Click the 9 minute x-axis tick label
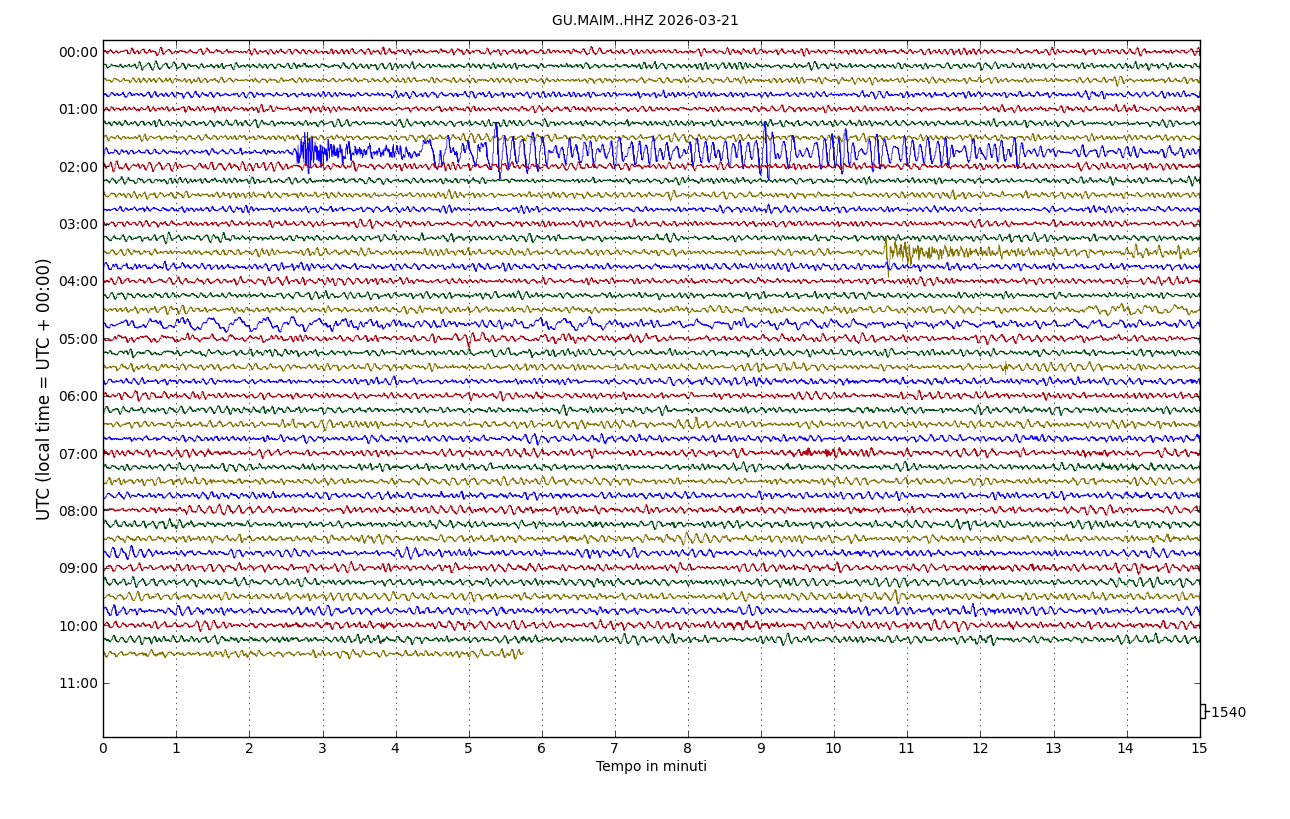The height and width of the screenshot is (819, 1290). click(761, 749)
